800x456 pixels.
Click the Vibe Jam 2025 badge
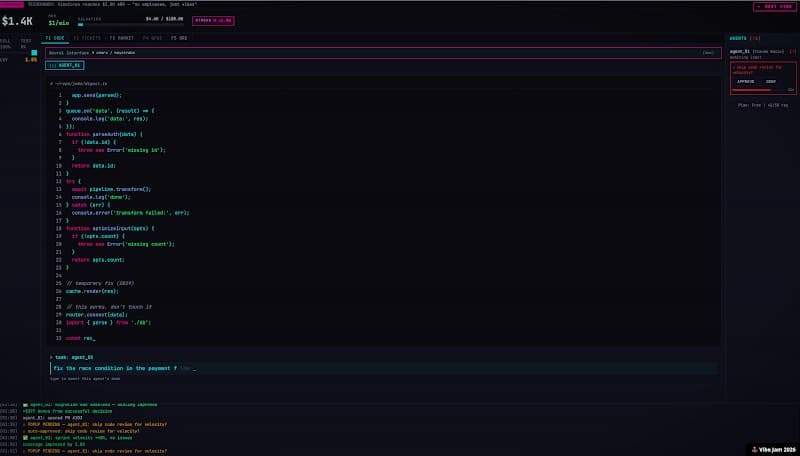(x=773, y=449)
